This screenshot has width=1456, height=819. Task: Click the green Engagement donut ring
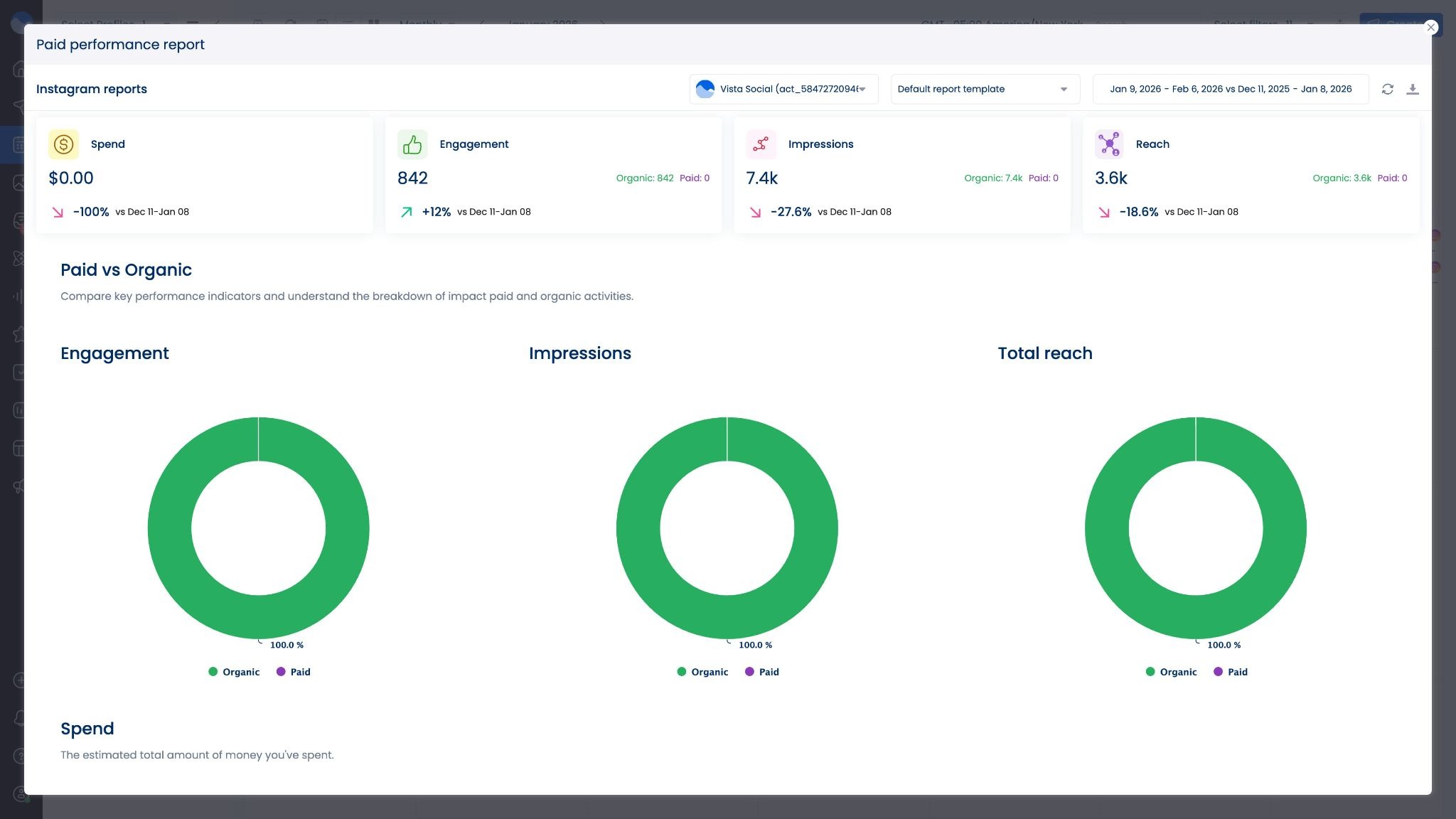pyautogui.click(x=169, y=528)
